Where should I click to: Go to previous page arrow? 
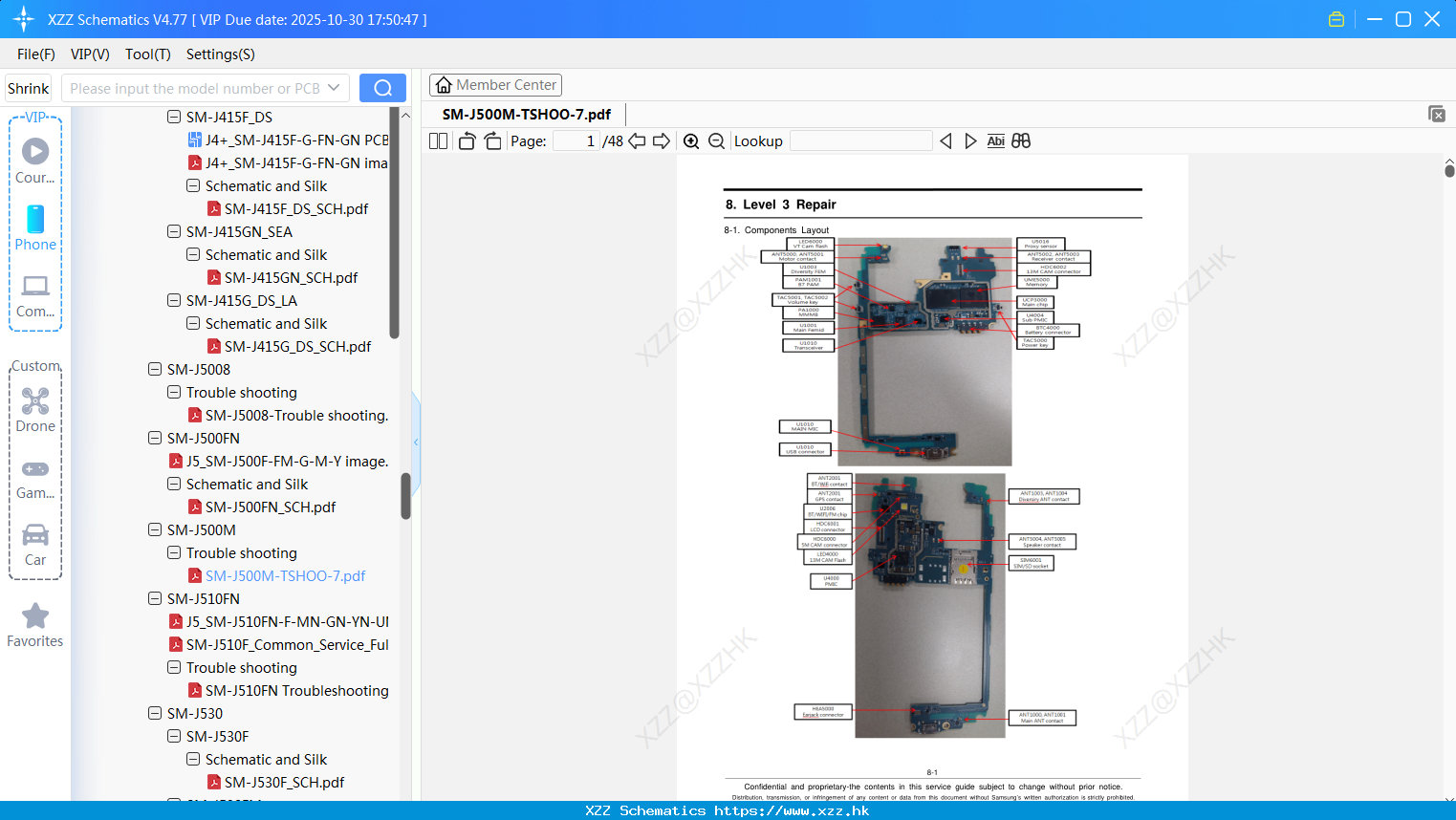click(637, 141)
